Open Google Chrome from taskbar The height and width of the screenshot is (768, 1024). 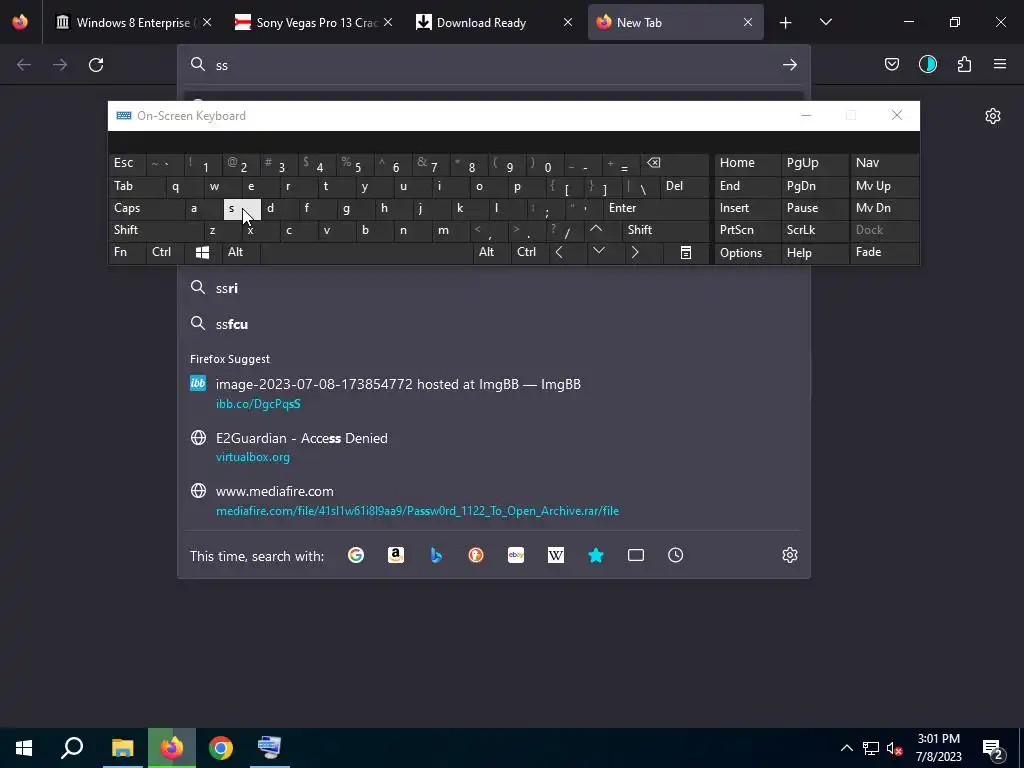(x=221, y=748)
